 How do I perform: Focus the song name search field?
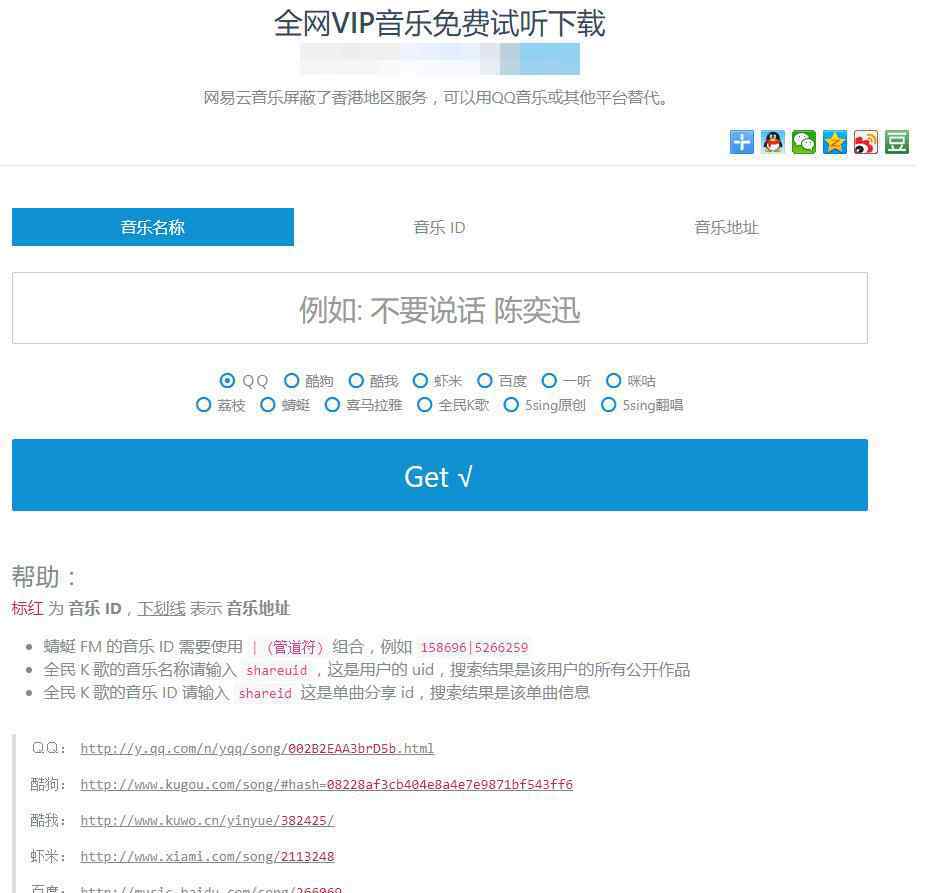pos(440,308)
